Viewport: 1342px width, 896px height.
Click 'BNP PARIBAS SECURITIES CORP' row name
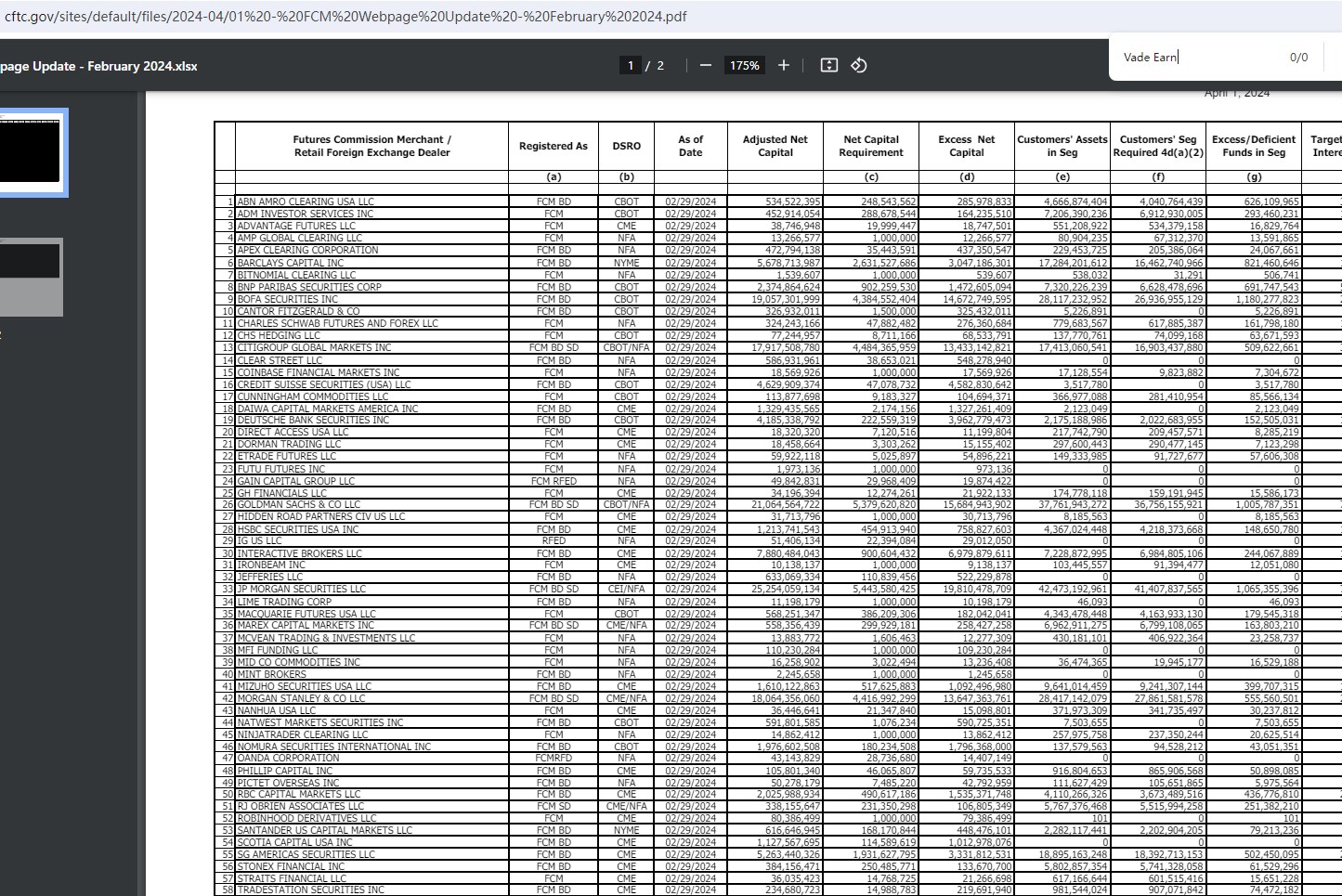pyautogui.click(x=309, y=287)
